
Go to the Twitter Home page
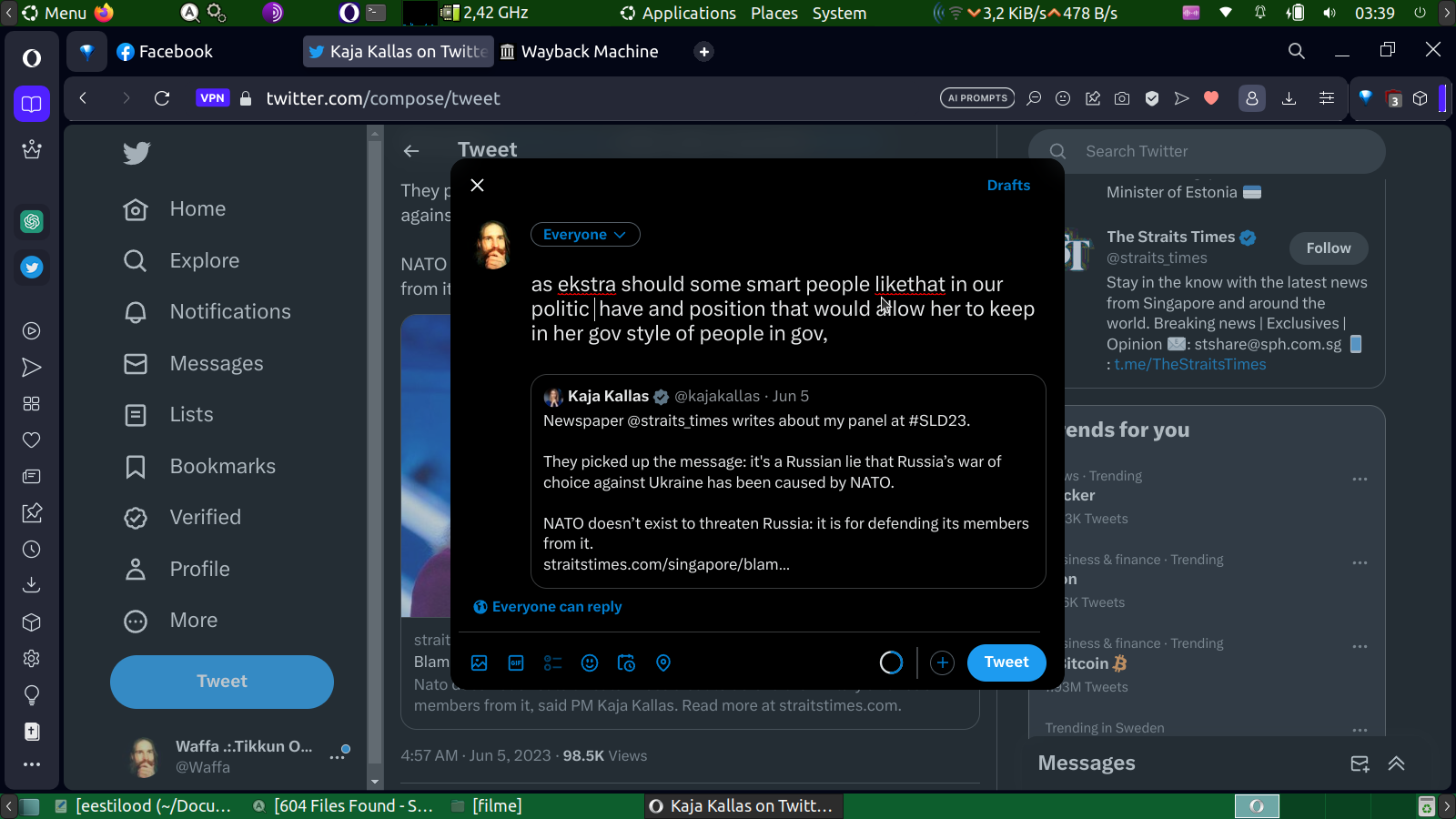point(175,209)
